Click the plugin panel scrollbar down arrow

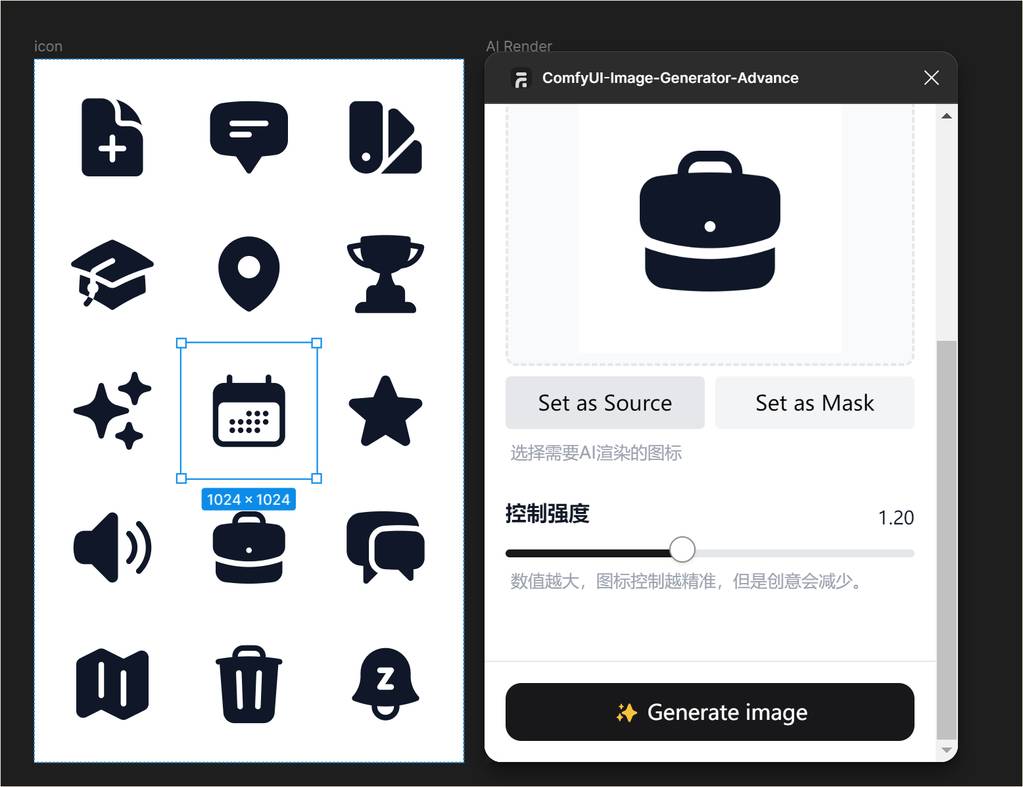pyautogui.click(x=946, y=750)
